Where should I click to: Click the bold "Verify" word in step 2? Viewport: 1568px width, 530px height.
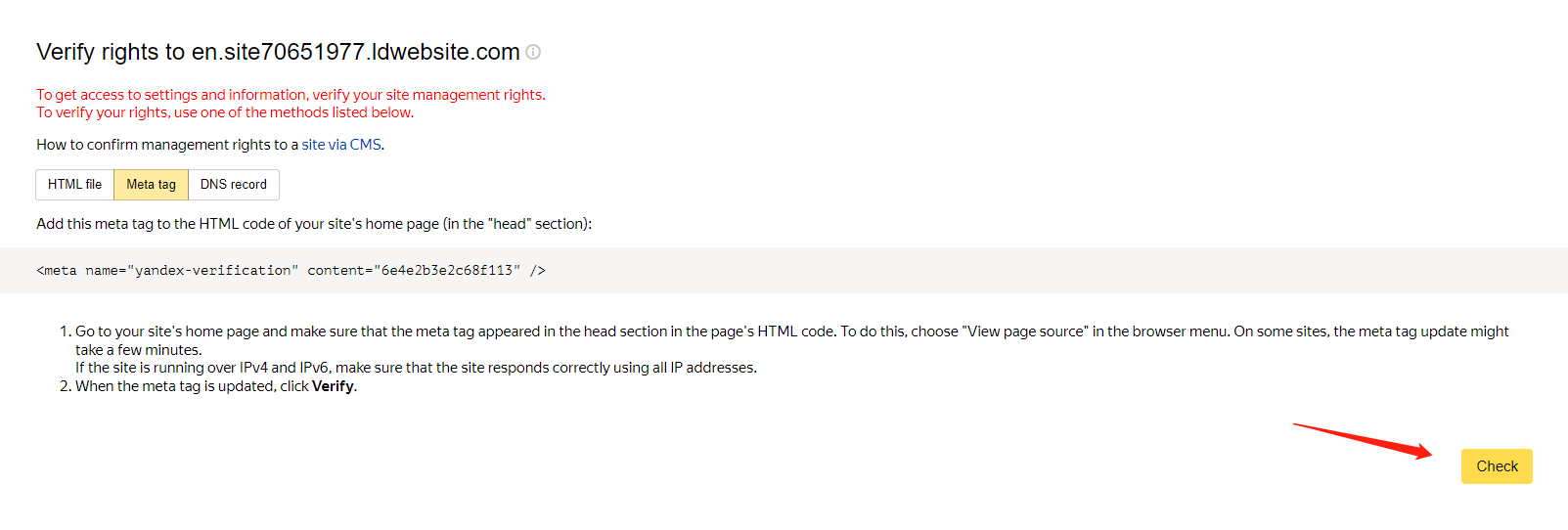333,386
